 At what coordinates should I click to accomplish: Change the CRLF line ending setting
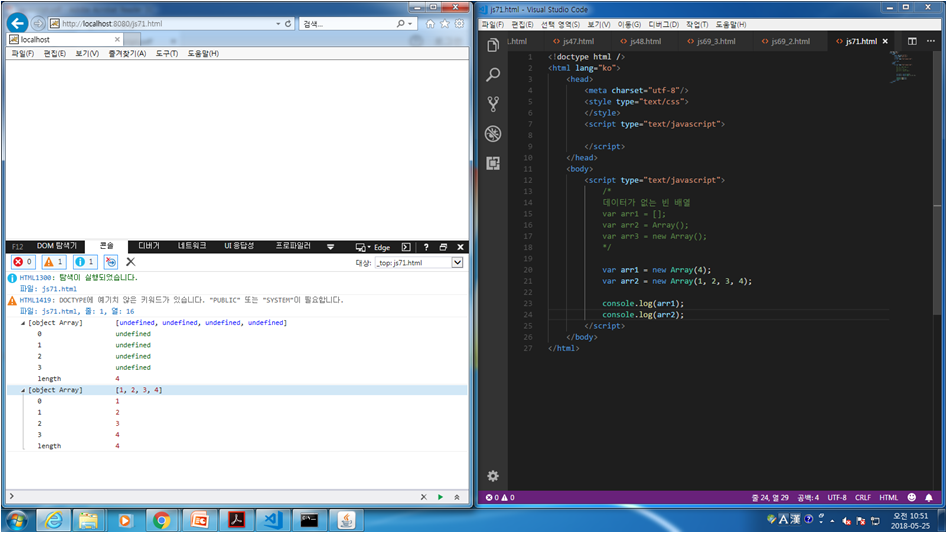tap(862, 497)
